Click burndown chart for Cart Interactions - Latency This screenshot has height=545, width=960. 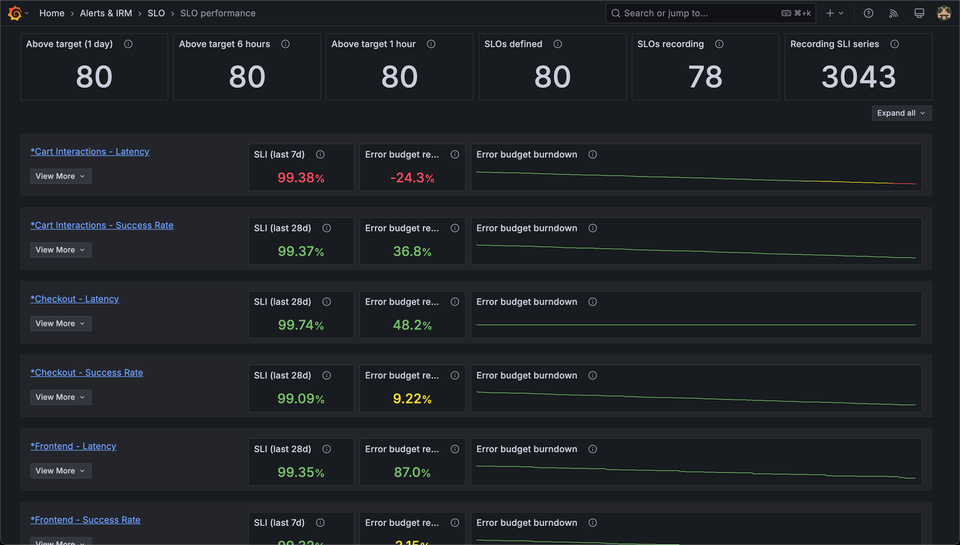(x=696, y=177)
